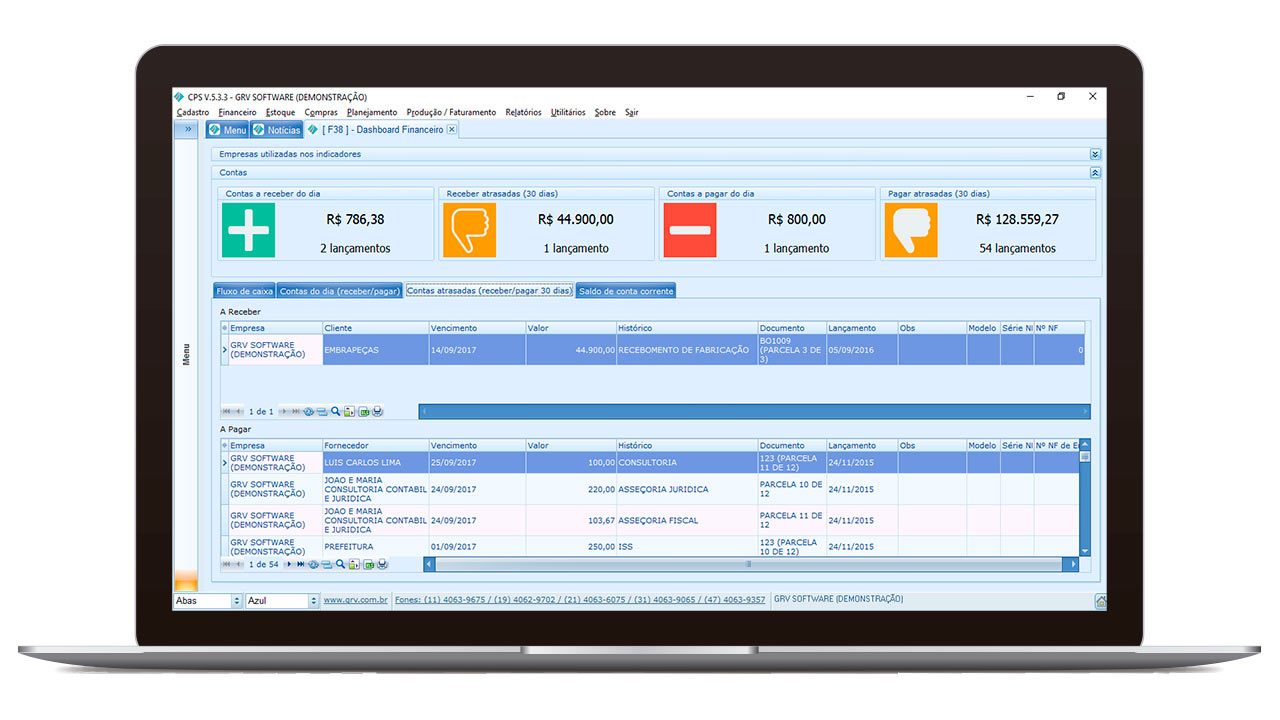1280x720 pixels.
Task: Collapse the Contas section
Action: point(1095,172)
